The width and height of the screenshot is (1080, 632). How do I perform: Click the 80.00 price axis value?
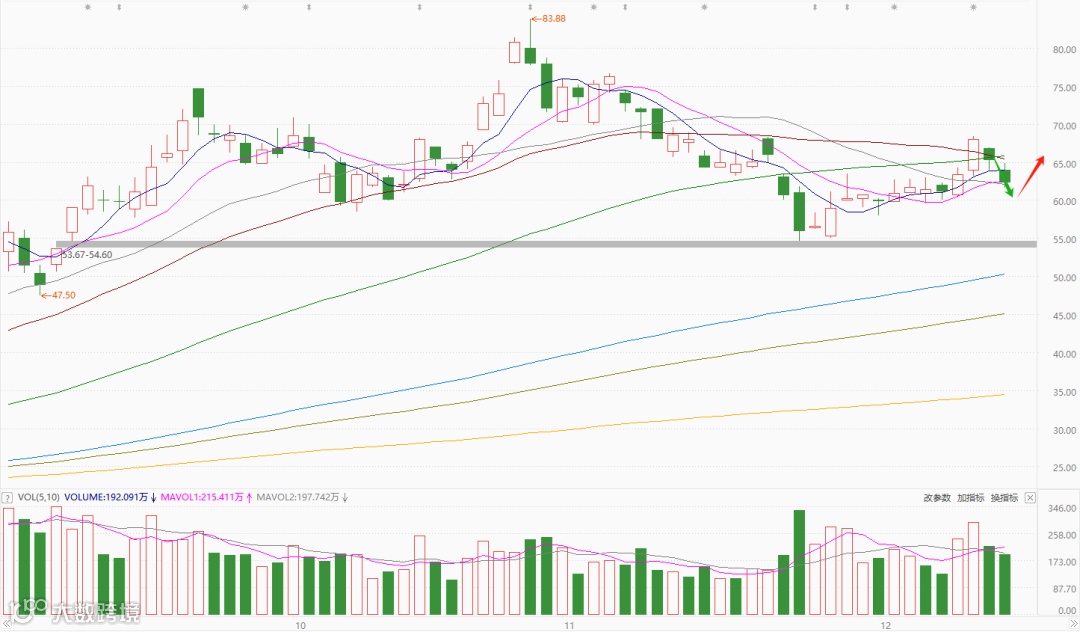pos(1064,50)
